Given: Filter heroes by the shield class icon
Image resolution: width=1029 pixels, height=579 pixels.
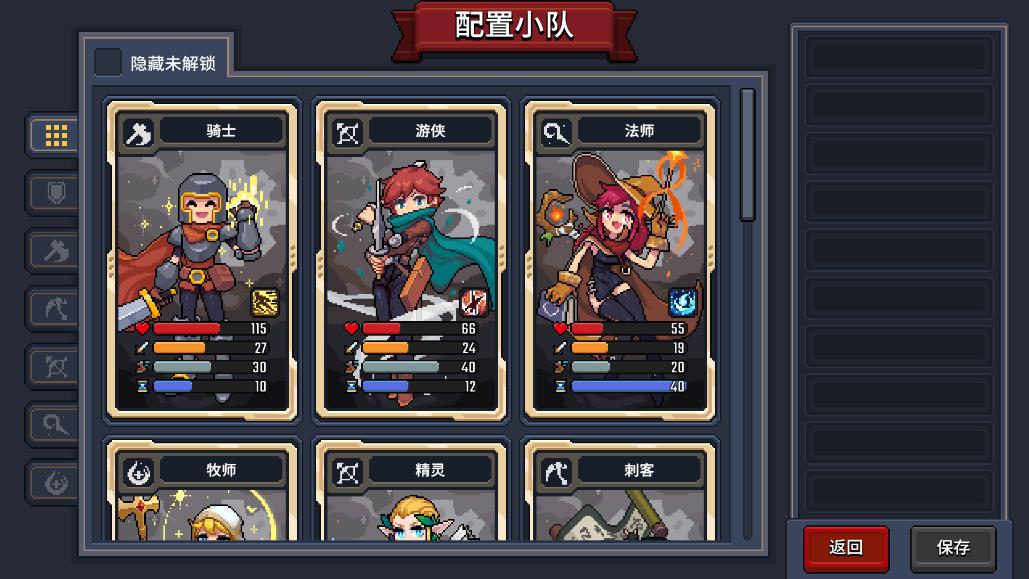Looking at the screenshot, I should [x=56, y=193].
